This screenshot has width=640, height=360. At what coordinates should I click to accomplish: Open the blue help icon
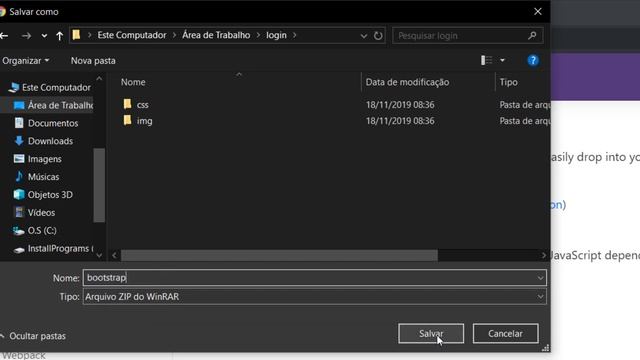[533, 60]
